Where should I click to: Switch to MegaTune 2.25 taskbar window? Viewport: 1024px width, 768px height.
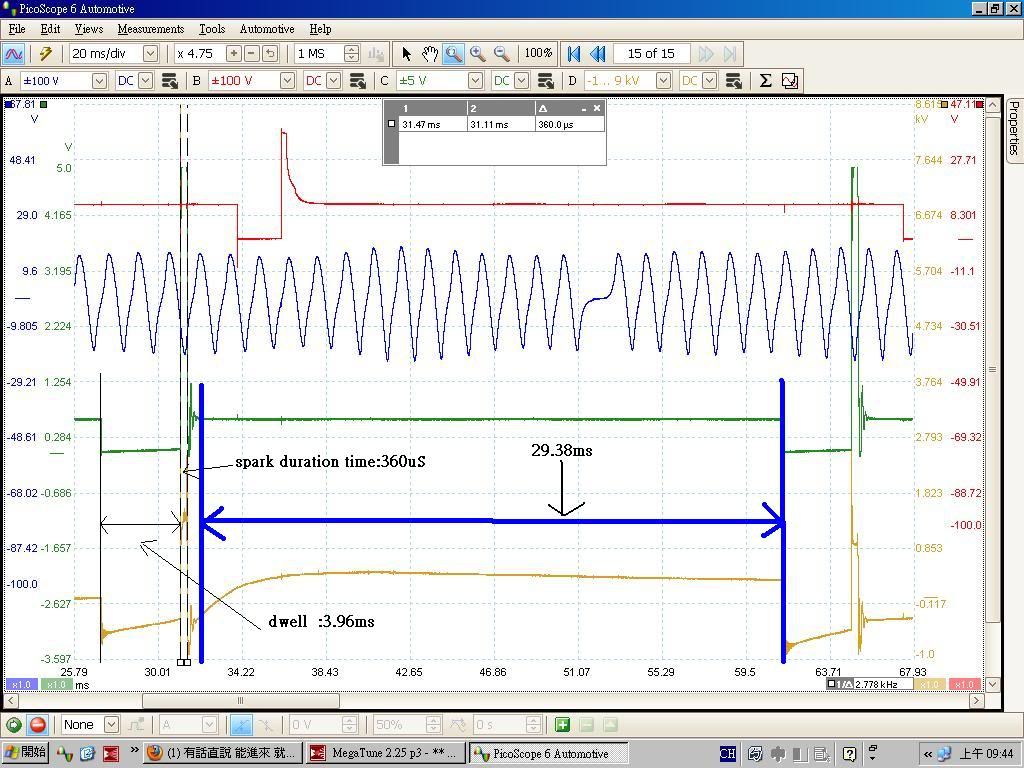[384, 753]
